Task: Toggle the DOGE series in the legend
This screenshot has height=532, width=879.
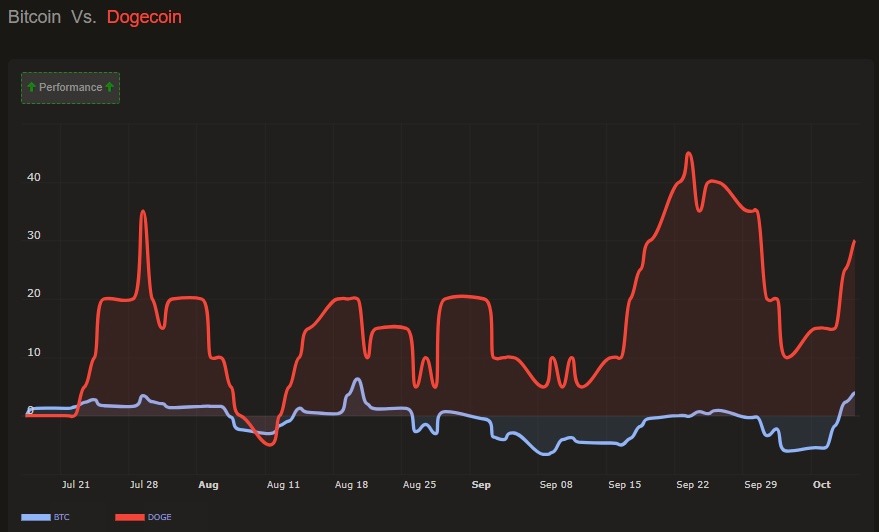Action: pyautogui.click(x=158, y=517)
